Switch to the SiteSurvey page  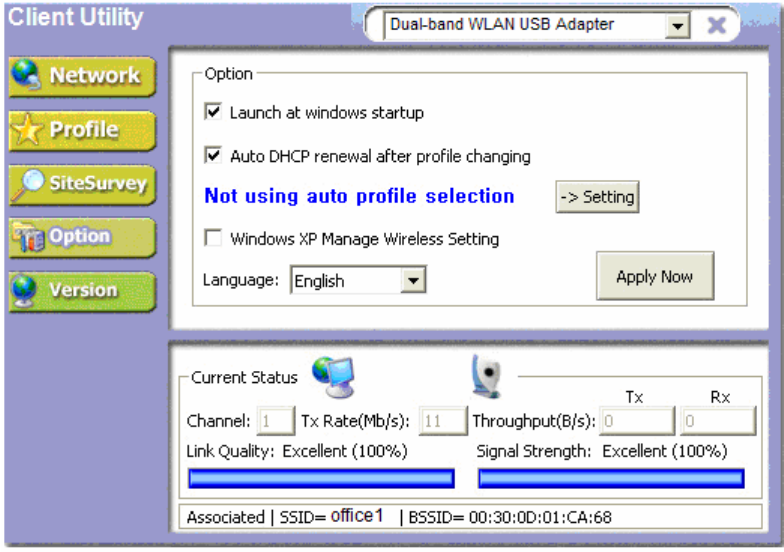coord(82,184)
